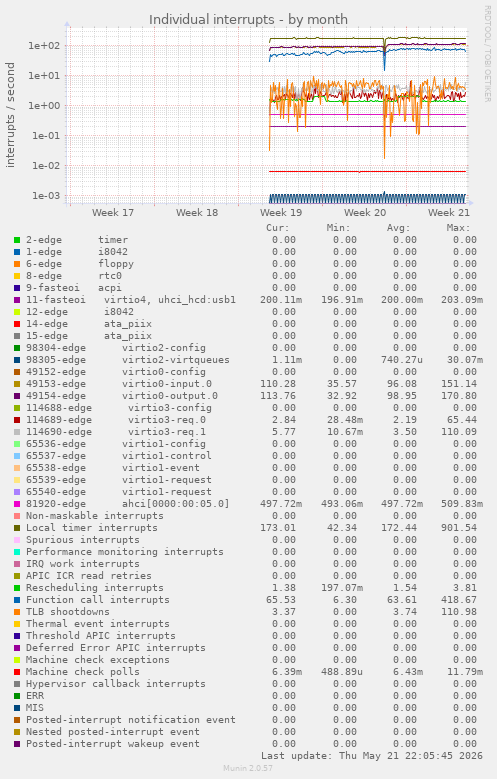Click the Rescheduling interrupts legend label
The height and width of the screenshot is (779, 497).
(94, 588)
